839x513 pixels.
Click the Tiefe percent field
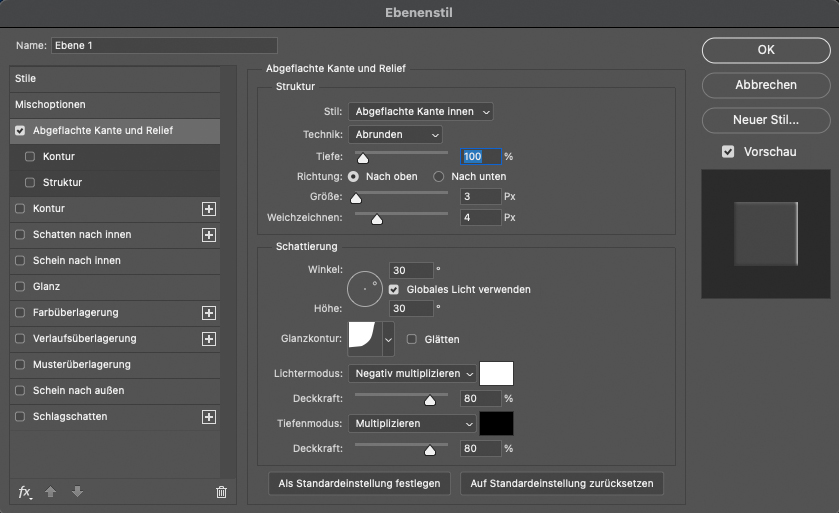[x=480, y=157]
